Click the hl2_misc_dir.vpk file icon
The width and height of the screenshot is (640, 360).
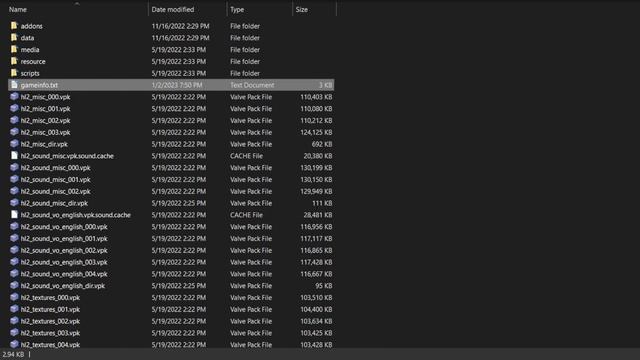click(x=14, y=144)
